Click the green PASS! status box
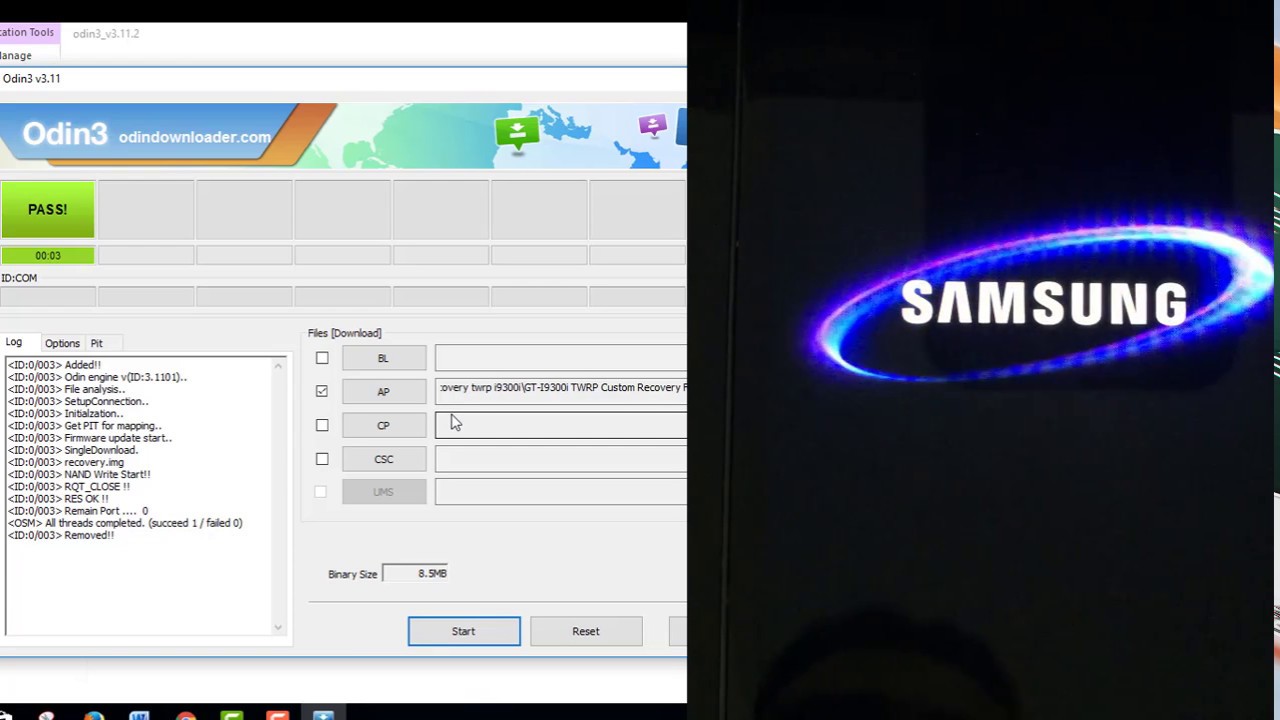The image size is (1280, 720). tap(47, 210)
